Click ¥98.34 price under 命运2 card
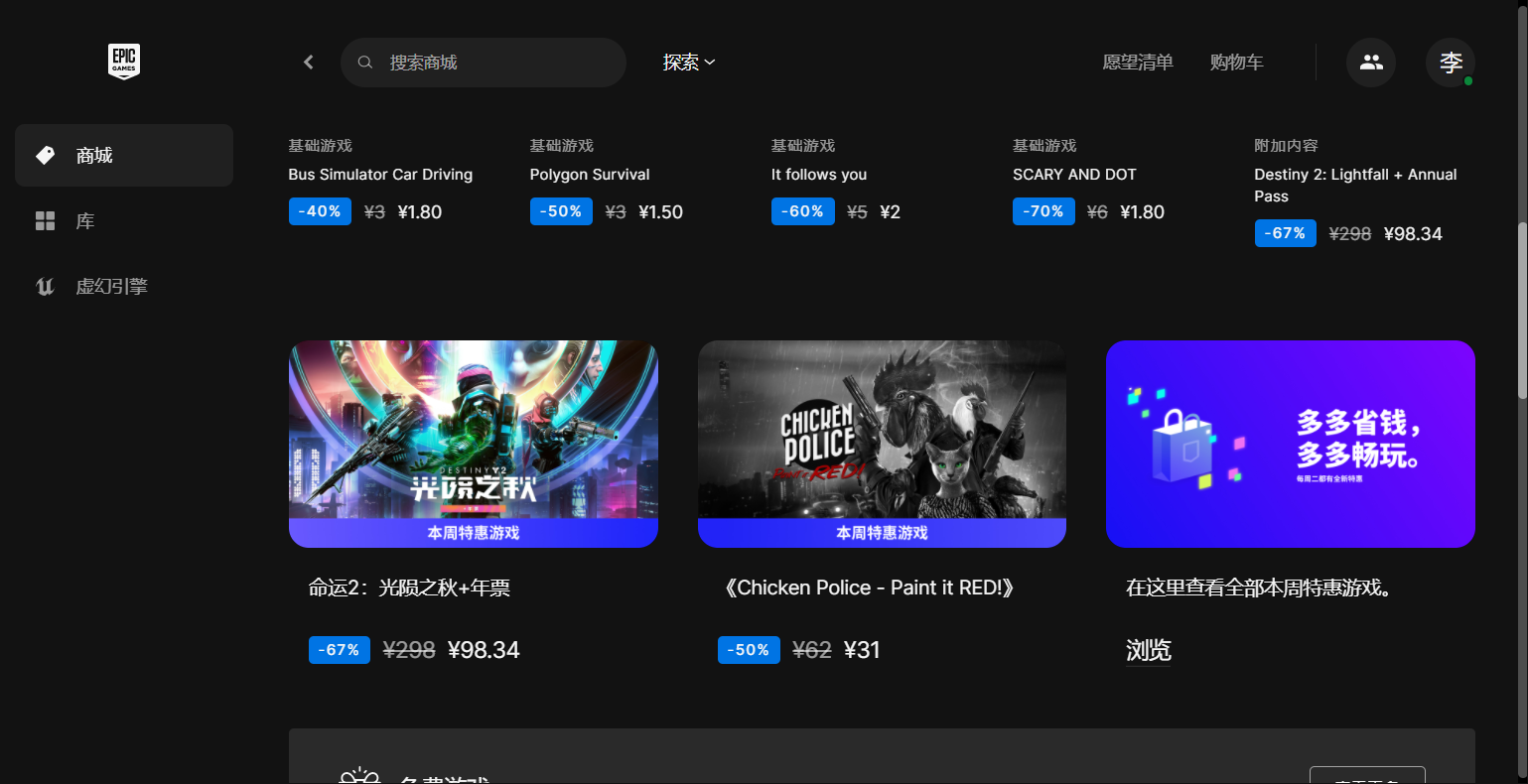 click(484, 650)
